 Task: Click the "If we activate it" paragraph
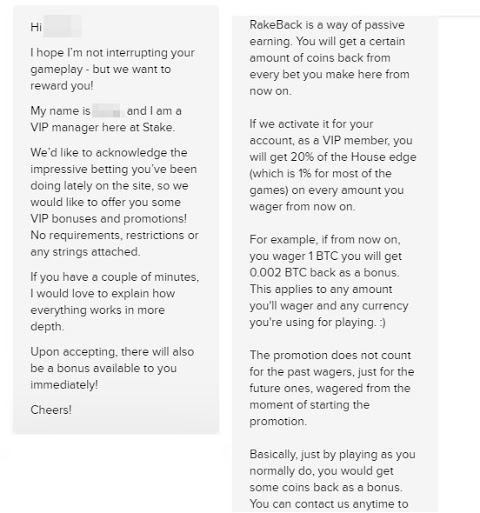[333, 165]
